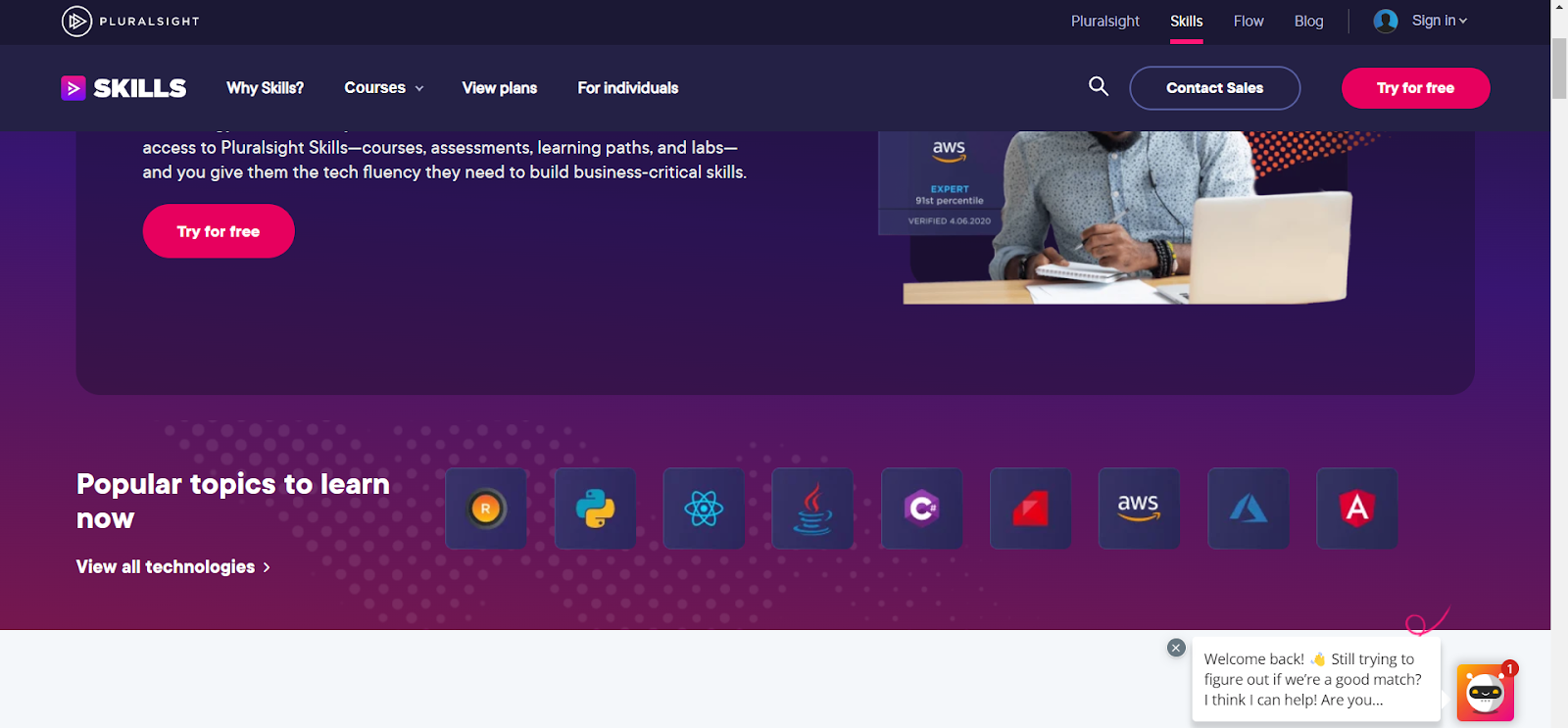Expand the Sign in dropdown
The width and height of the screenshot is (1568, 728).
[x=1439, y=21]
